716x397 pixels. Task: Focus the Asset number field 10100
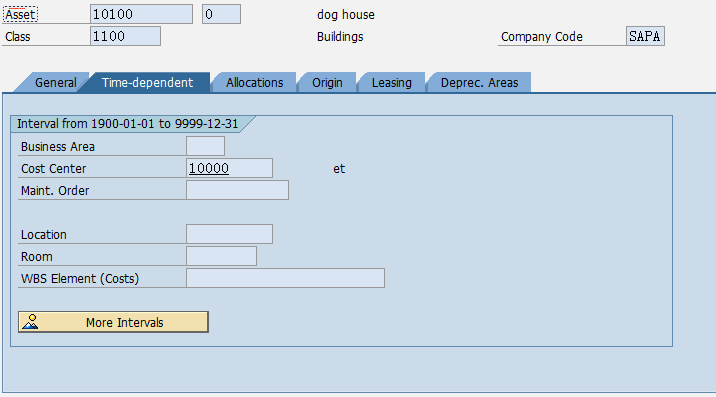coord(141,14)
